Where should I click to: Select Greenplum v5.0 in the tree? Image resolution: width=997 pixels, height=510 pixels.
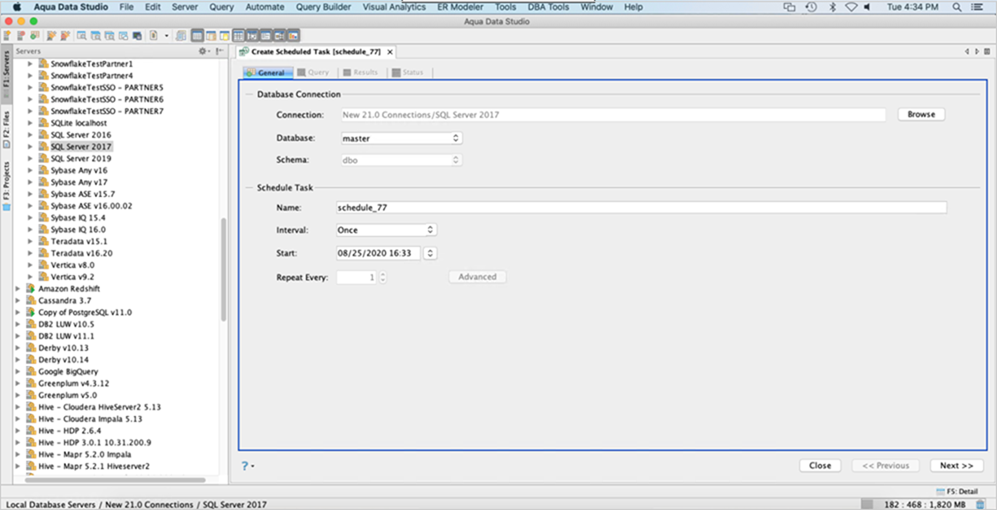click(65, 395)
